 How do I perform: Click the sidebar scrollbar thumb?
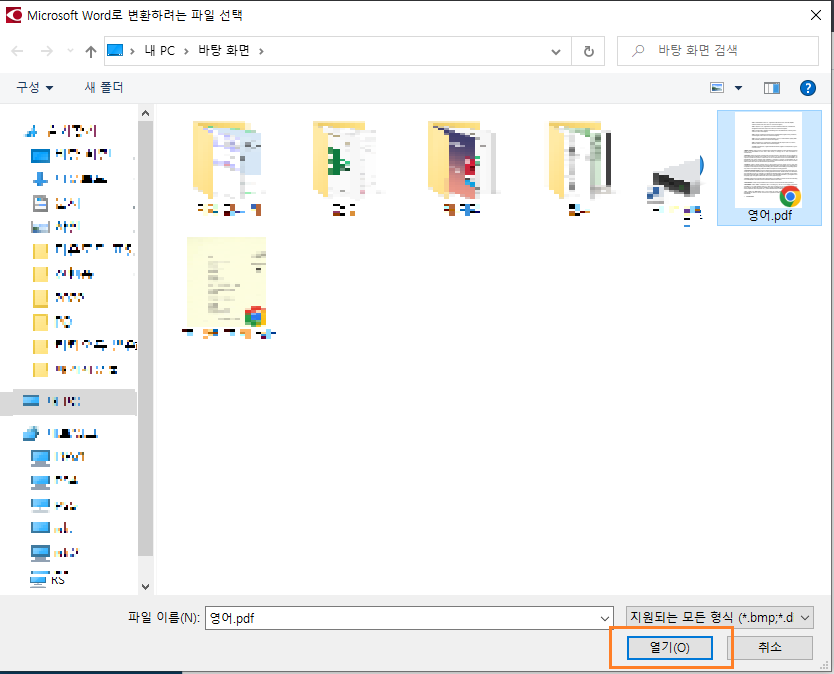coord(145,338)
